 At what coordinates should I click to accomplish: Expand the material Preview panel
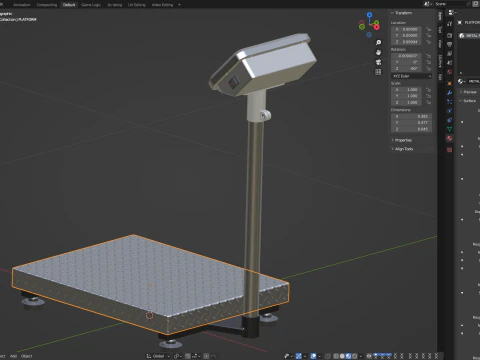click(468, 92)
